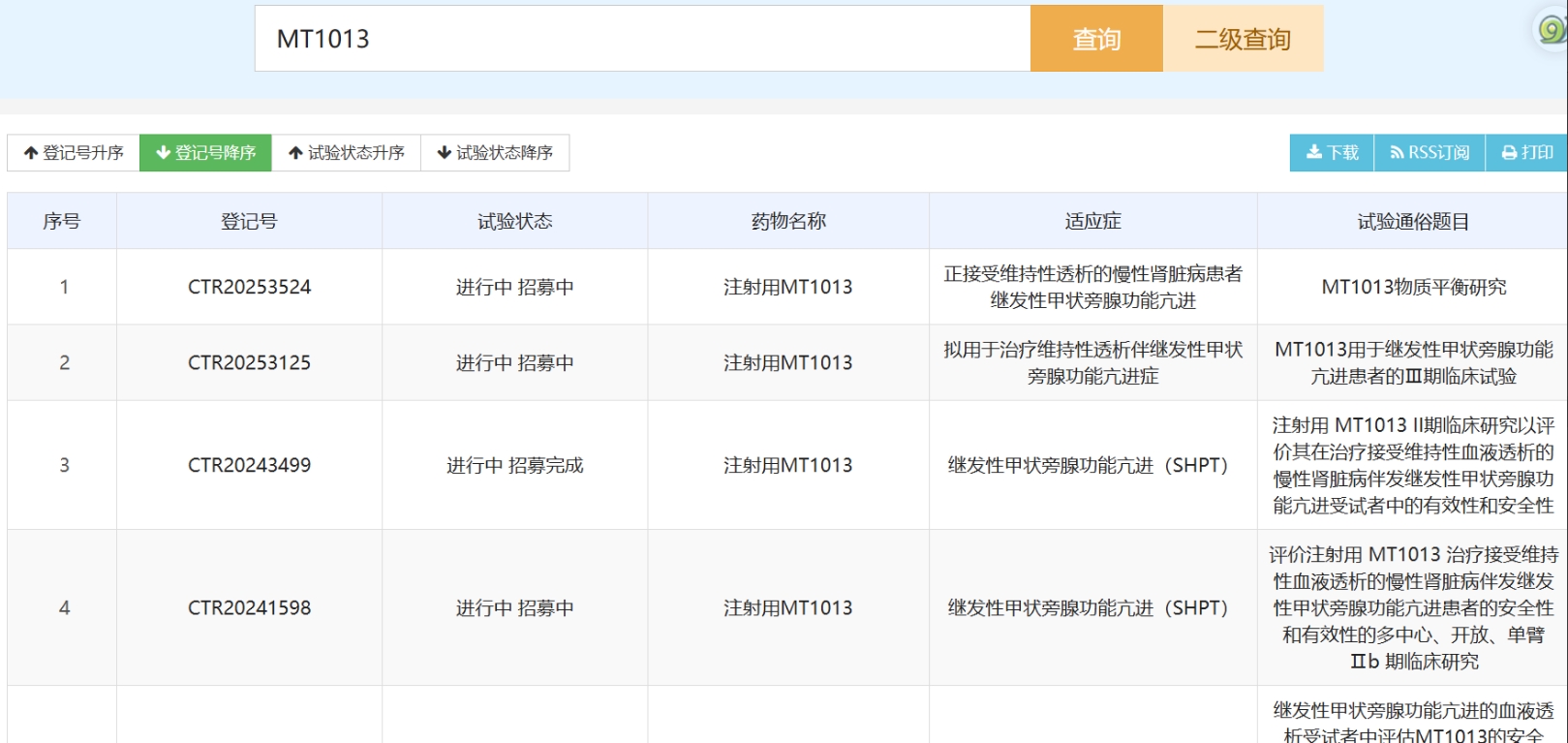
Task: Click sequence number 4 cell
Action: coord(64,608)
